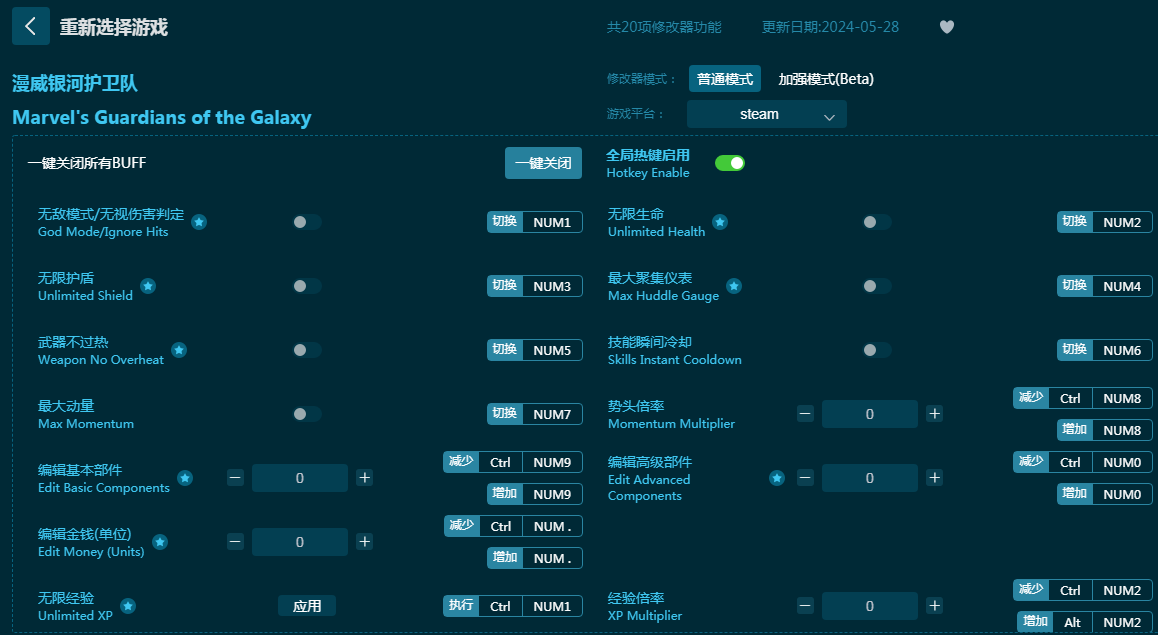Select 普通模式 mode tab
The width and height of the screenshot is (1158, 635).
(724, 79)
